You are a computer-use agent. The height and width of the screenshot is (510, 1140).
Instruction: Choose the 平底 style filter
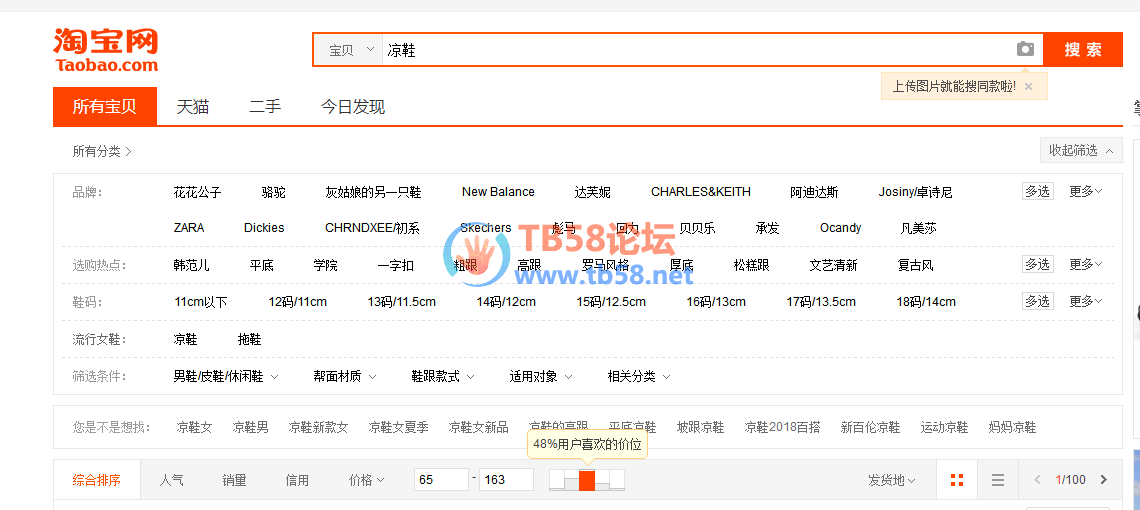point(261,265)
